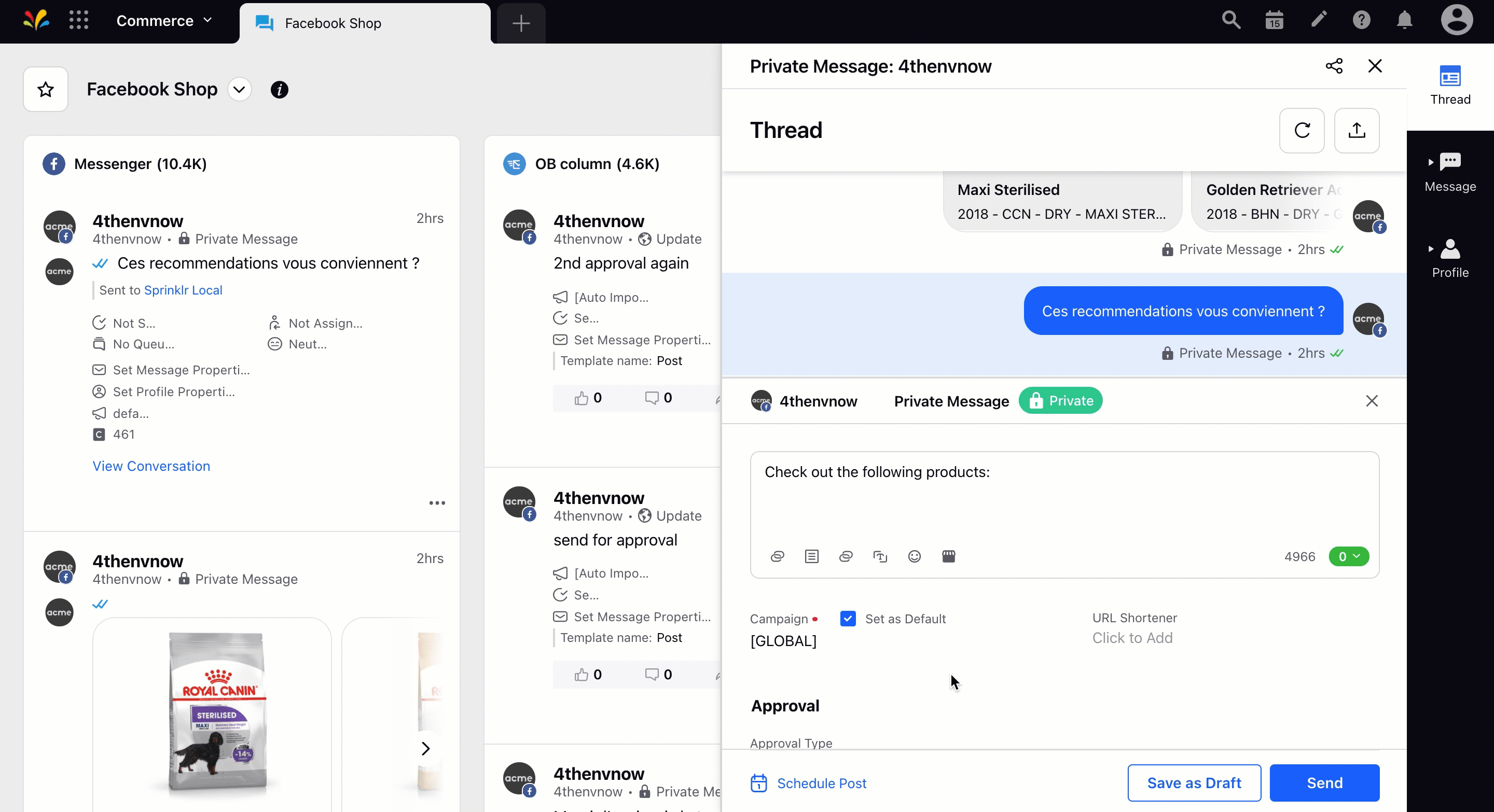Screen dimensions: 1494x812
Task: Click the 'Neut...' sentiment field
Action: point(297,344)
